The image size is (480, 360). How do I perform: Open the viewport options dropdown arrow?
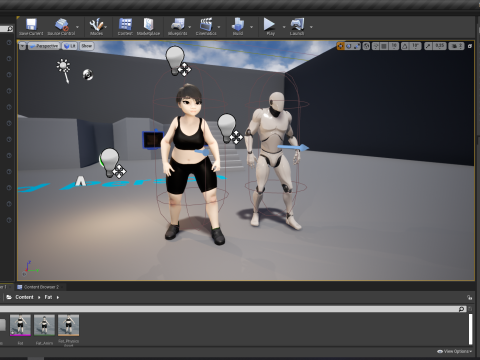22,46
